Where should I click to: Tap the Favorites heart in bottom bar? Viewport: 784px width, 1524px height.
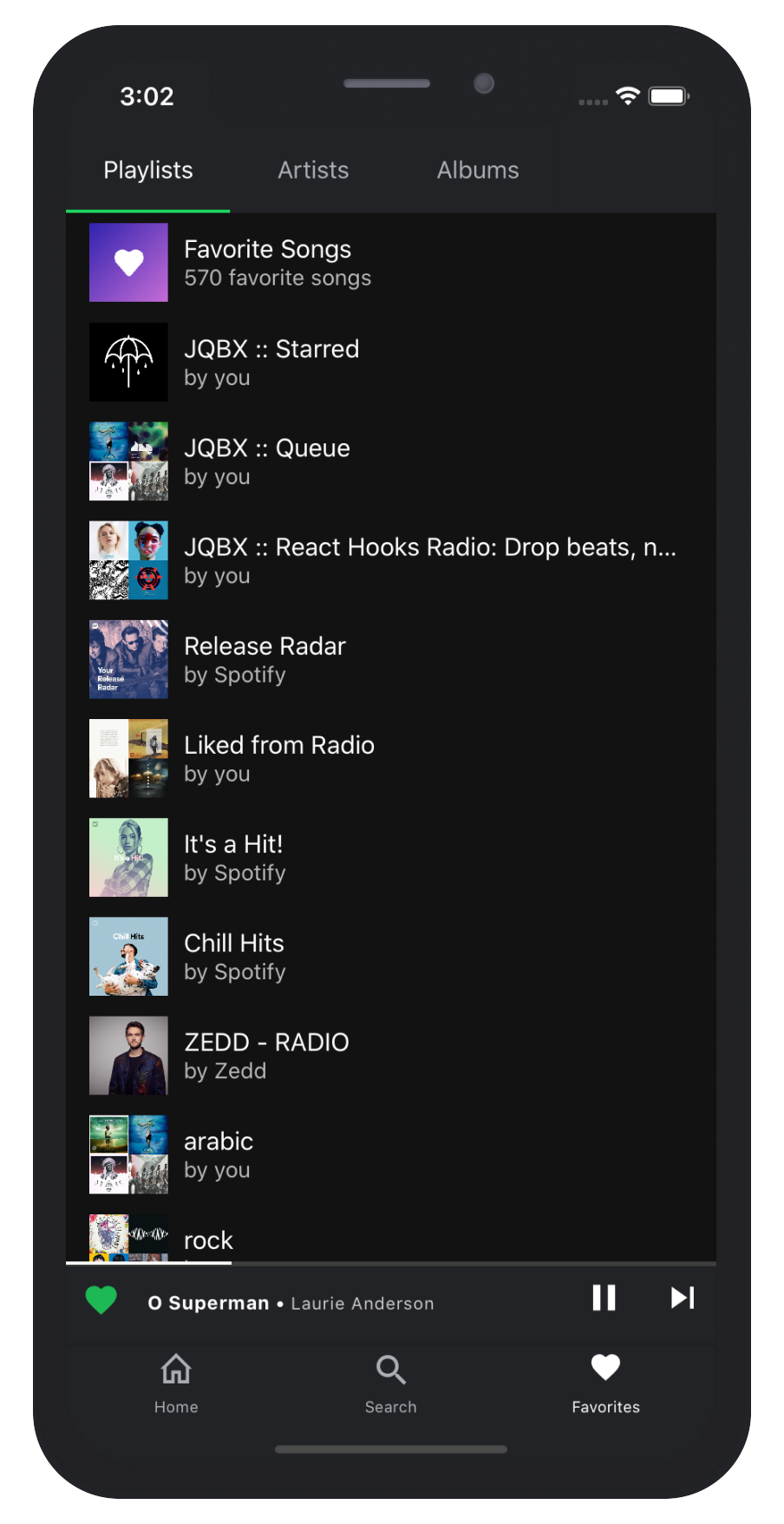click(x=605, y=1369)
